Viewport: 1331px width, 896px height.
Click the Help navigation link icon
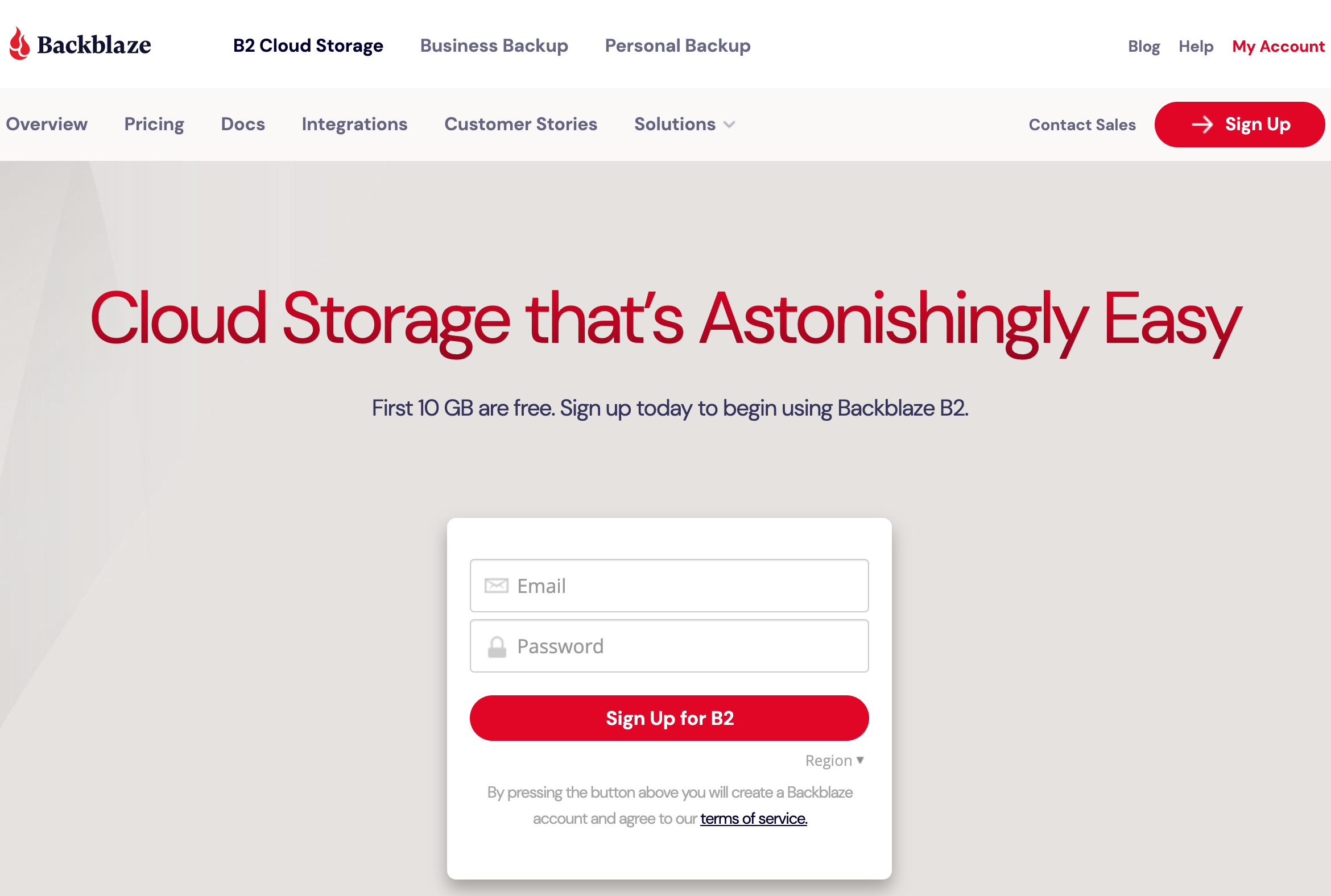(x=1196, y=46)
